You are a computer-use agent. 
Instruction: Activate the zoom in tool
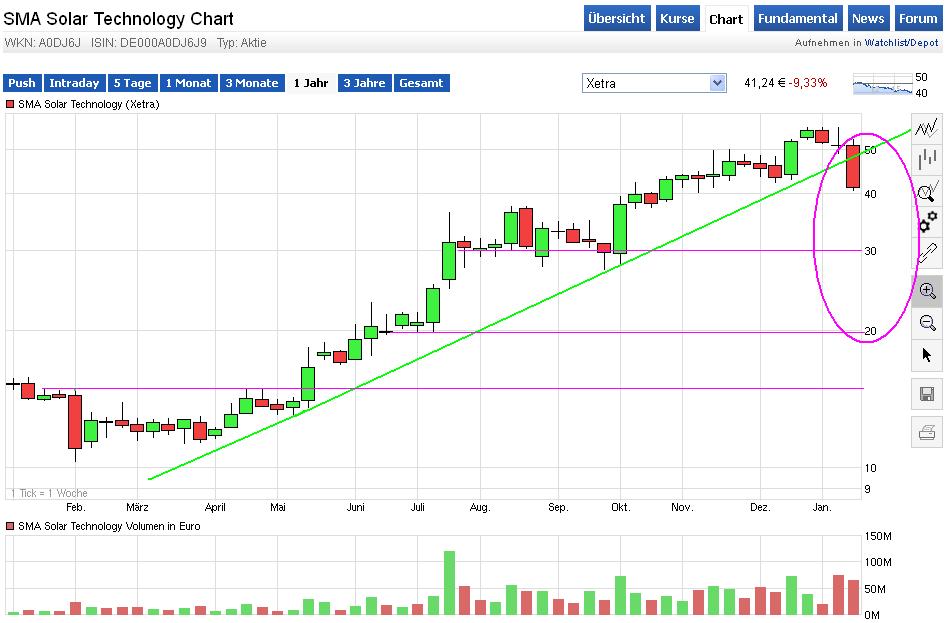point(927,291)
